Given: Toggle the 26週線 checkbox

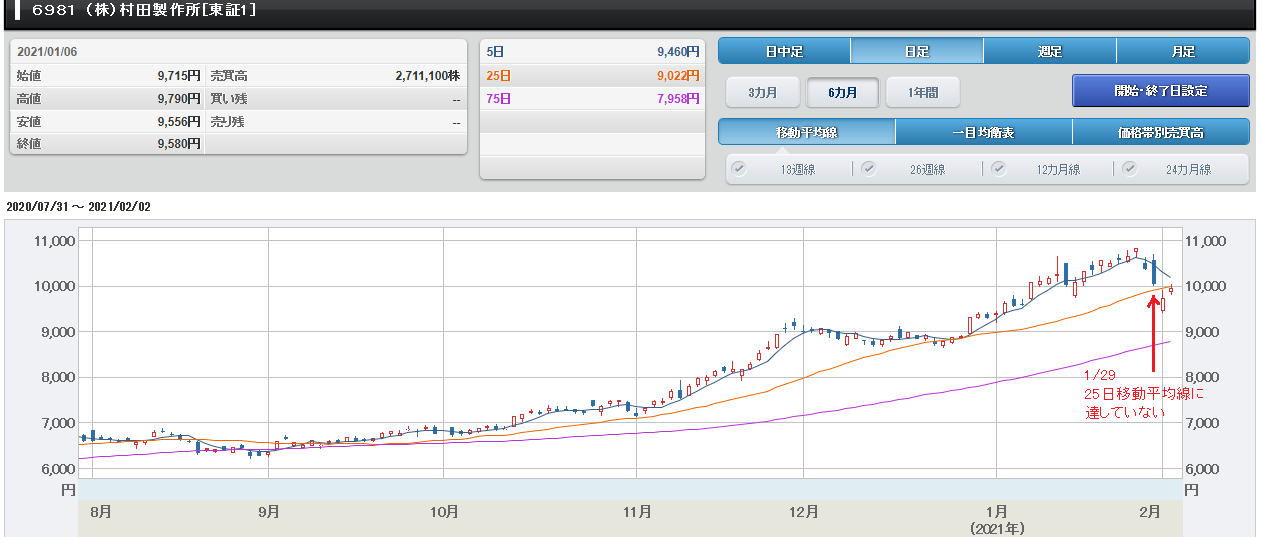Looking at the screenshot, I should pos(868,169).
